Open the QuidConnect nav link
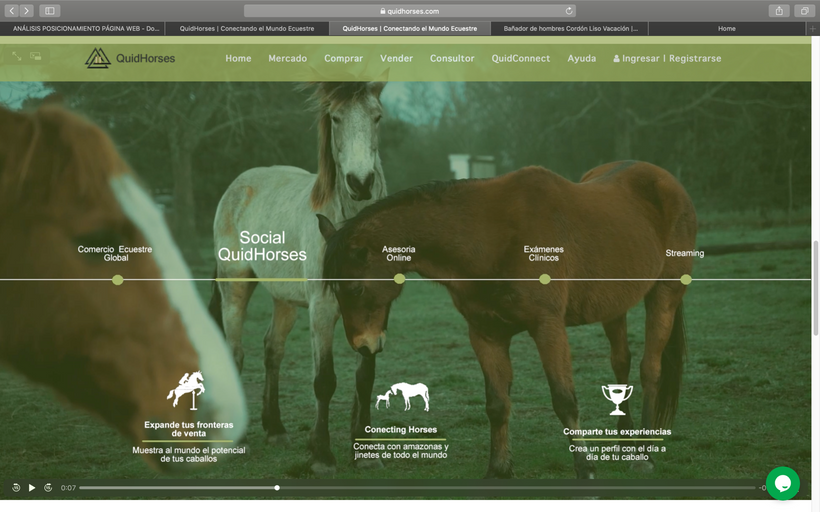 coord(520,59)
